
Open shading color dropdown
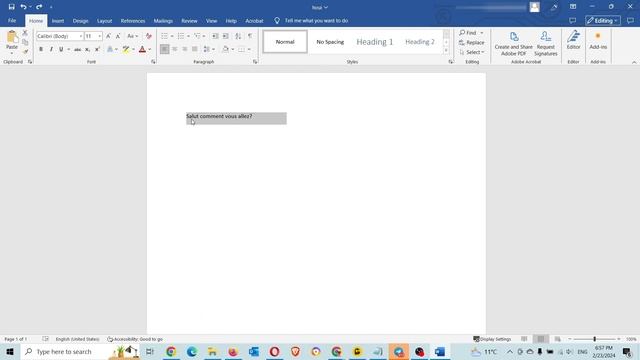[233, 49]
